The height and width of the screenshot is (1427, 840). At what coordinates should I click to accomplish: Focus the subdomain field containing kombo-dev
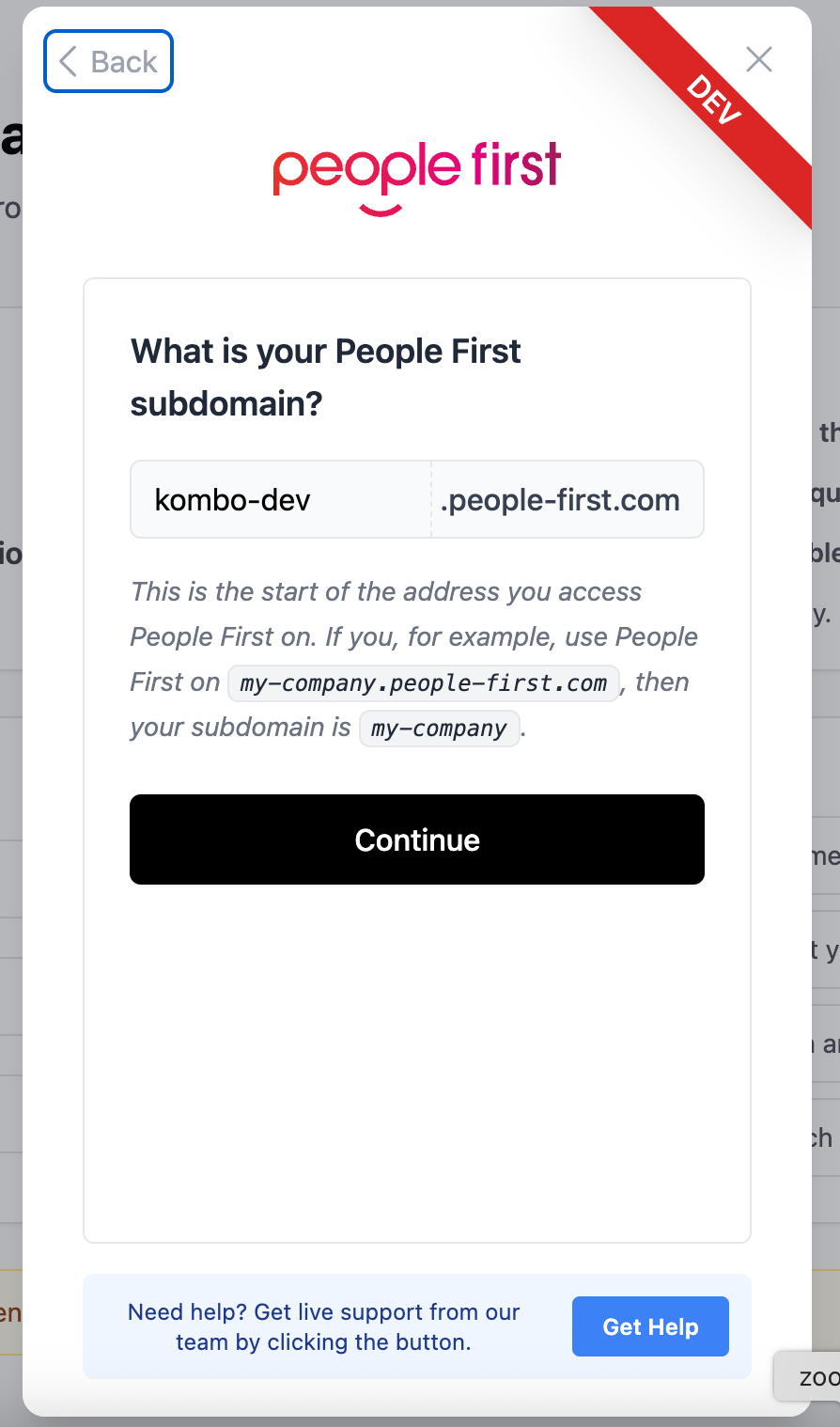coord(280,500)
